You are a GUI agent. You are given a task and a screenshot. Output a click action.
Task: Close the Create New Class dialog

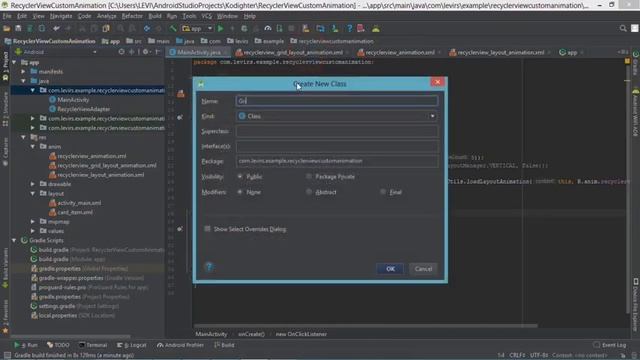437,82
